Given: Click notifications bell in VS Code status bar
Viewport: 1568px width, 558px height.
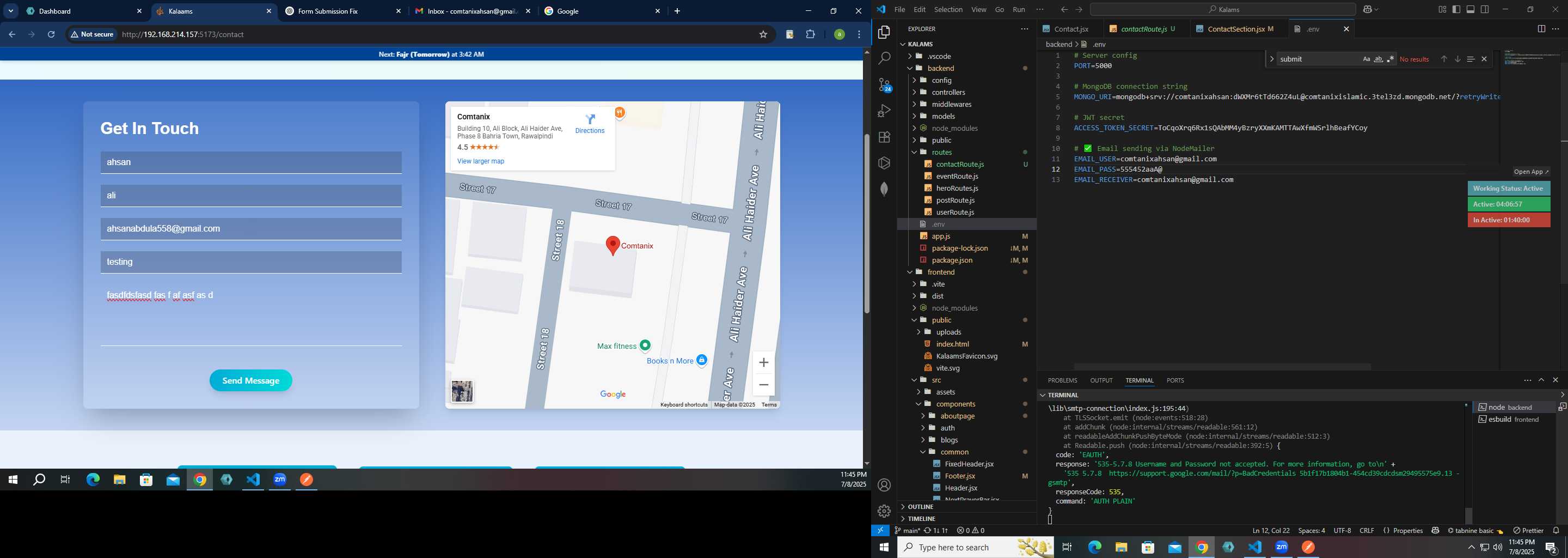Looking at the screenshot, I should tap(1556, 531).
